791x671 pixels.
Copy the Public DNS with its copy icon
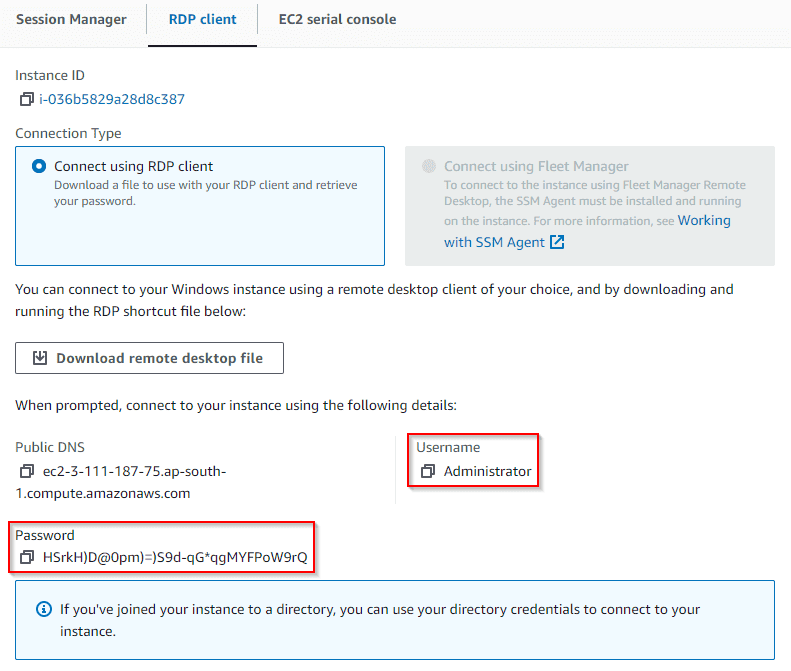click(x=26, y=471)
